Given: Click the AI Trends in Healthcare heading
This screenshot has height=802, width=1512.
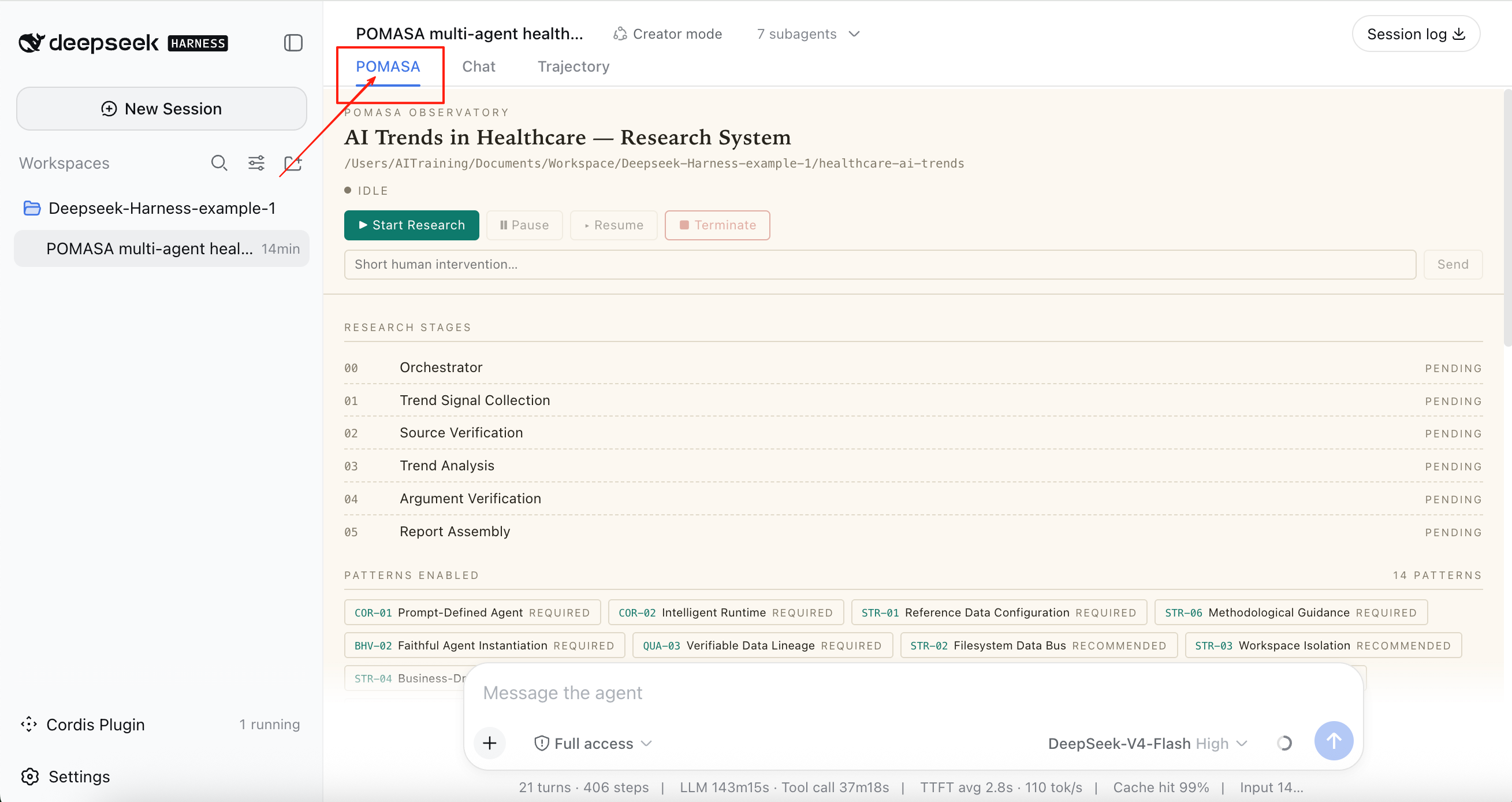Looking at the screenshot, I should (567, 138).
